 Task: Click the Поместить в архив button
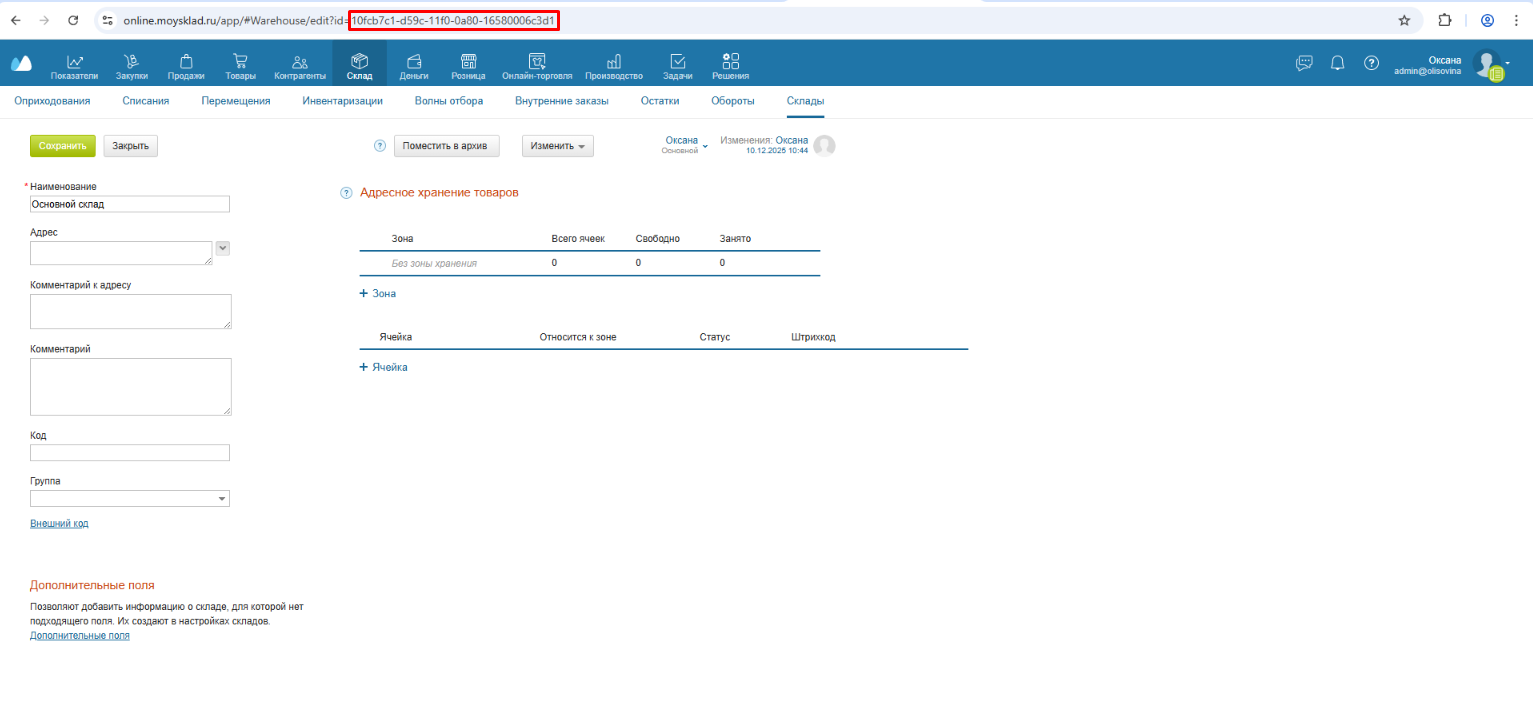coord(445,146)
